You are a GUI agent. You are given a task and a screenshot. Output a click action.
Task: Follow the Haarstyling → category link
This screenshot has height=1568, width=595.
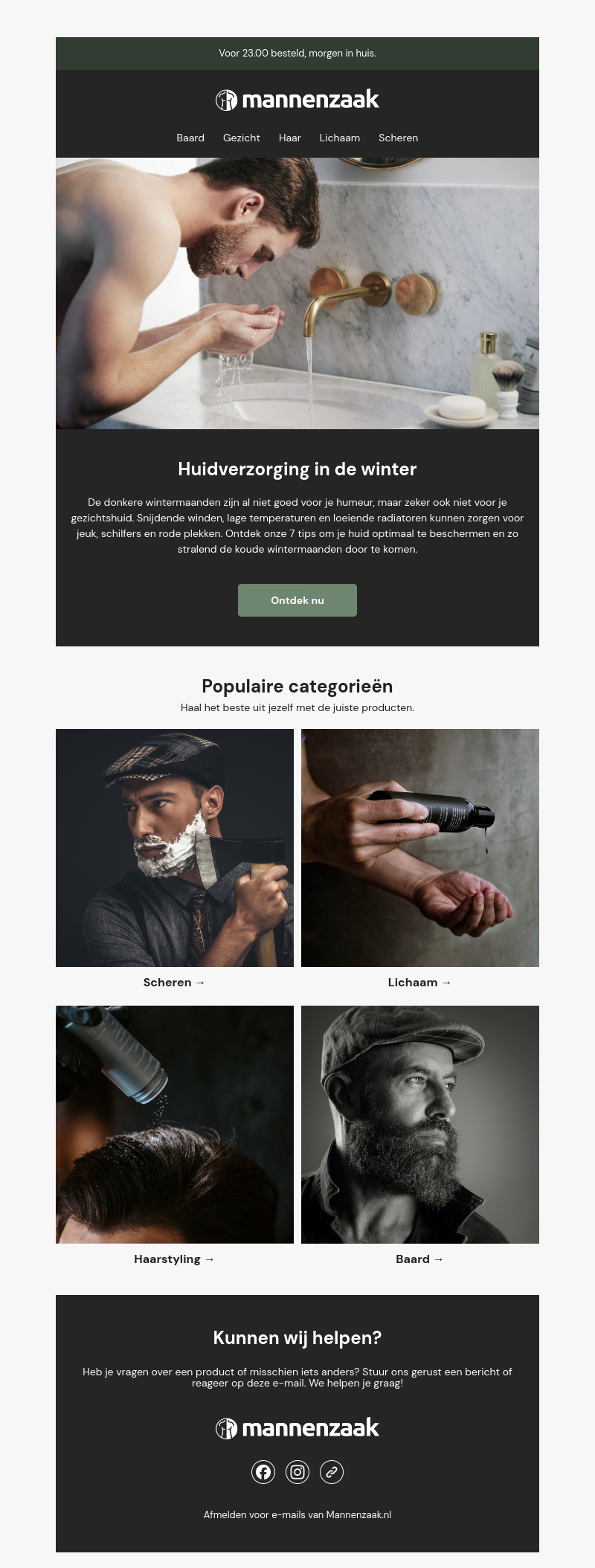pyautogui.click(x=175, y=1259)
